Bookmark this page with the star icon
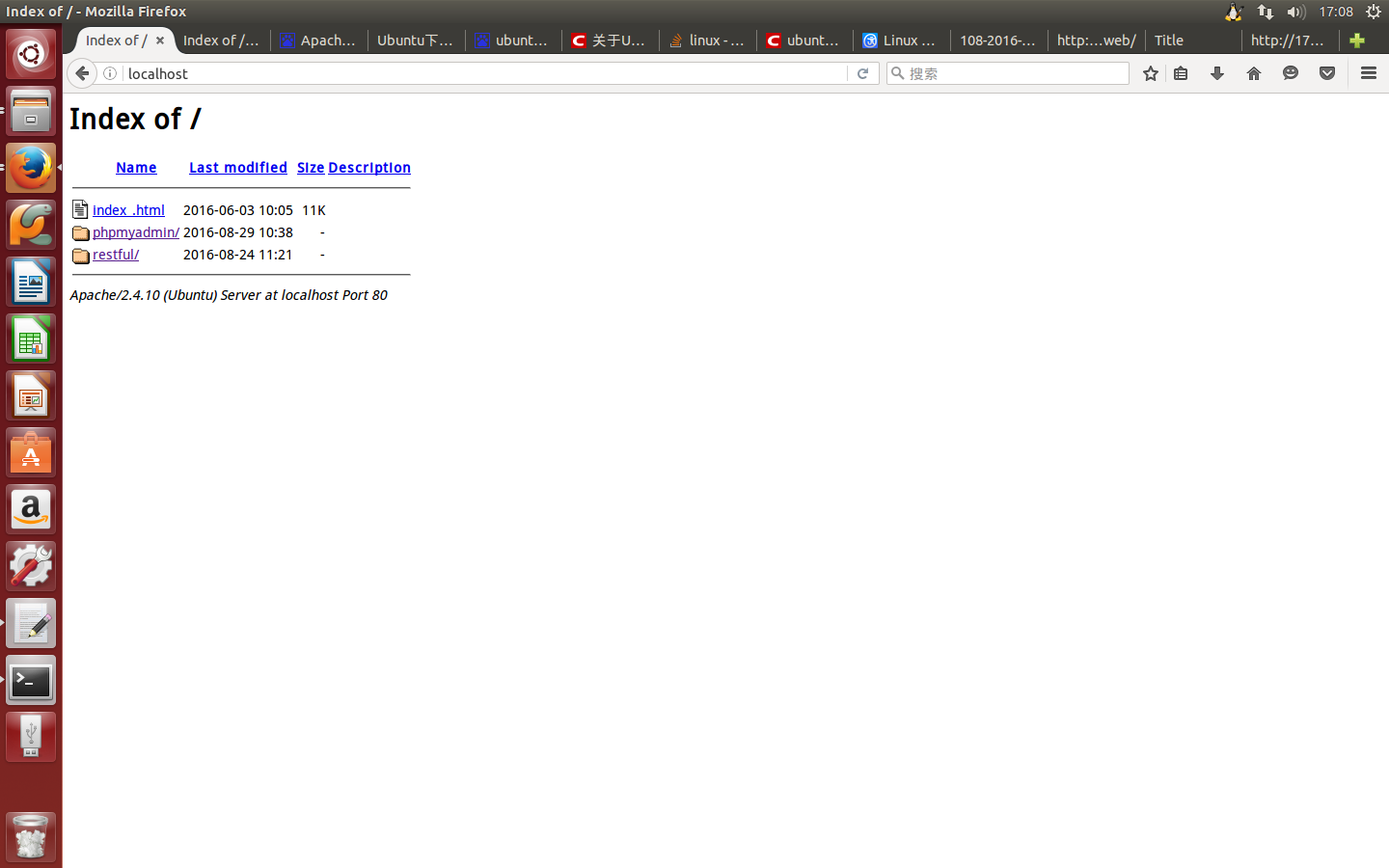1389x868 pixels. [1150, 72]
